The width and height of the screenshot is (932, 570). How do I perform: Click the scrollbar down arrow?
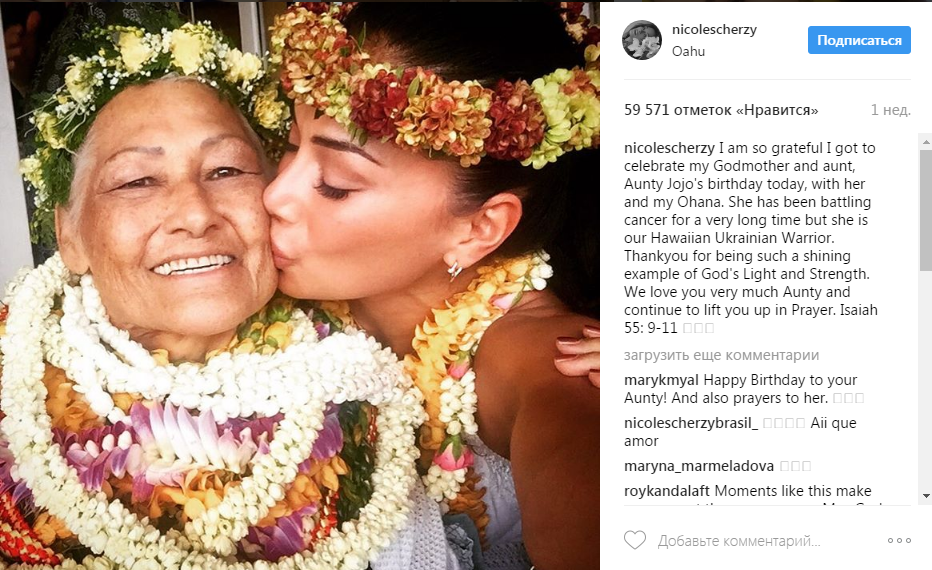coord(923,497)
